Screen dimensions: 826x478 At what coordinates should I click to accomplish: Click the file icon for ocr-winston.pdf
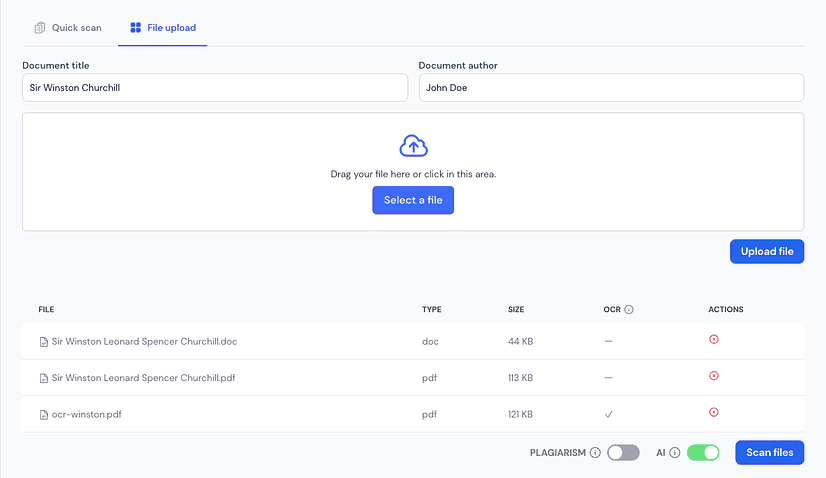pos(43,414)
